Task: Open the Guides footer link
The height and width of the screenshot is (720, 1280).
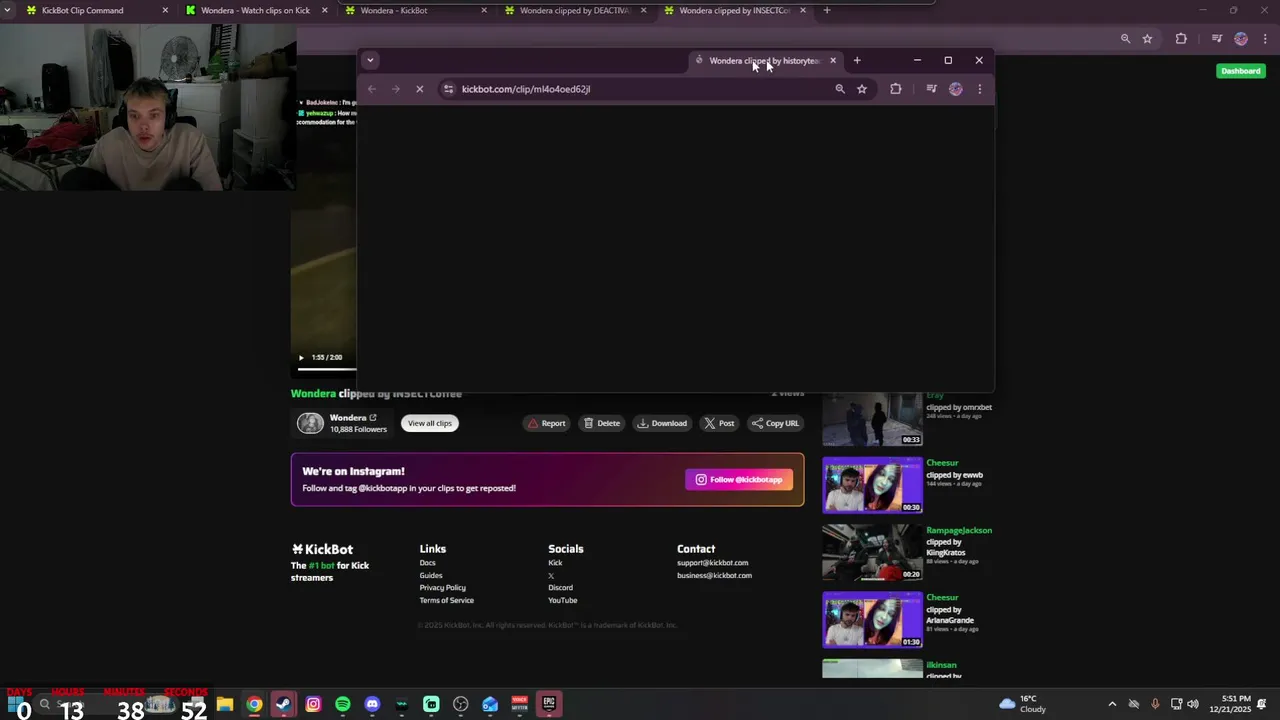Action: pos(431,575)
